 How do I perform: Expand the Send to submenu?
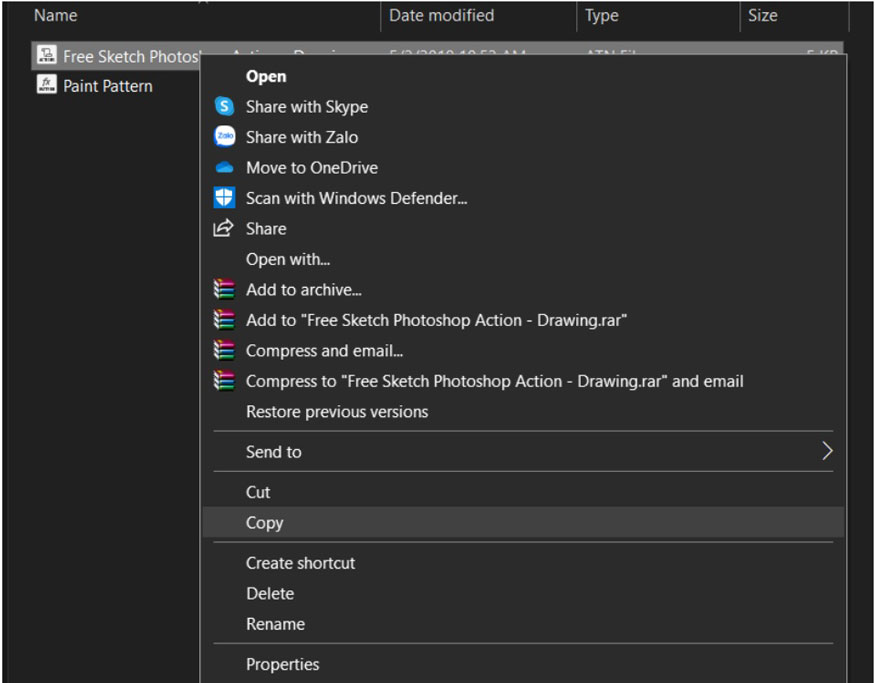click(x=273, y=452)
